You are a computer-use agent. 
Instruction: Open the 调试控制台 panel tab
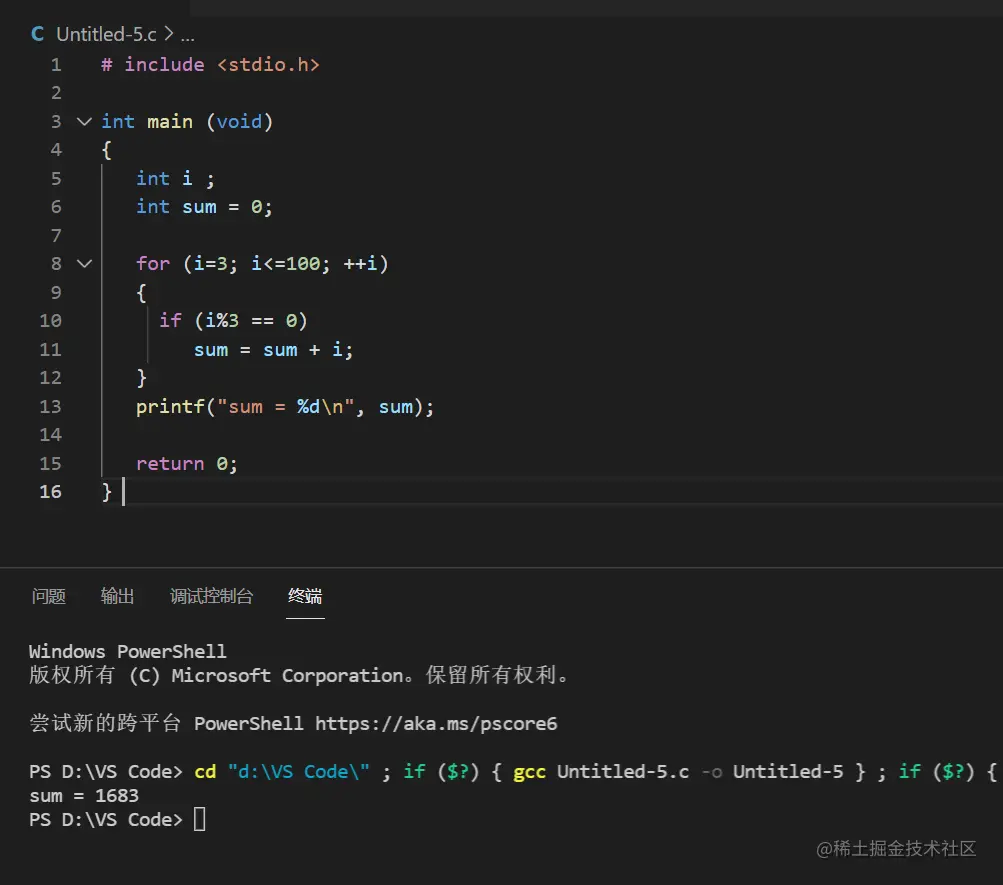211,597
